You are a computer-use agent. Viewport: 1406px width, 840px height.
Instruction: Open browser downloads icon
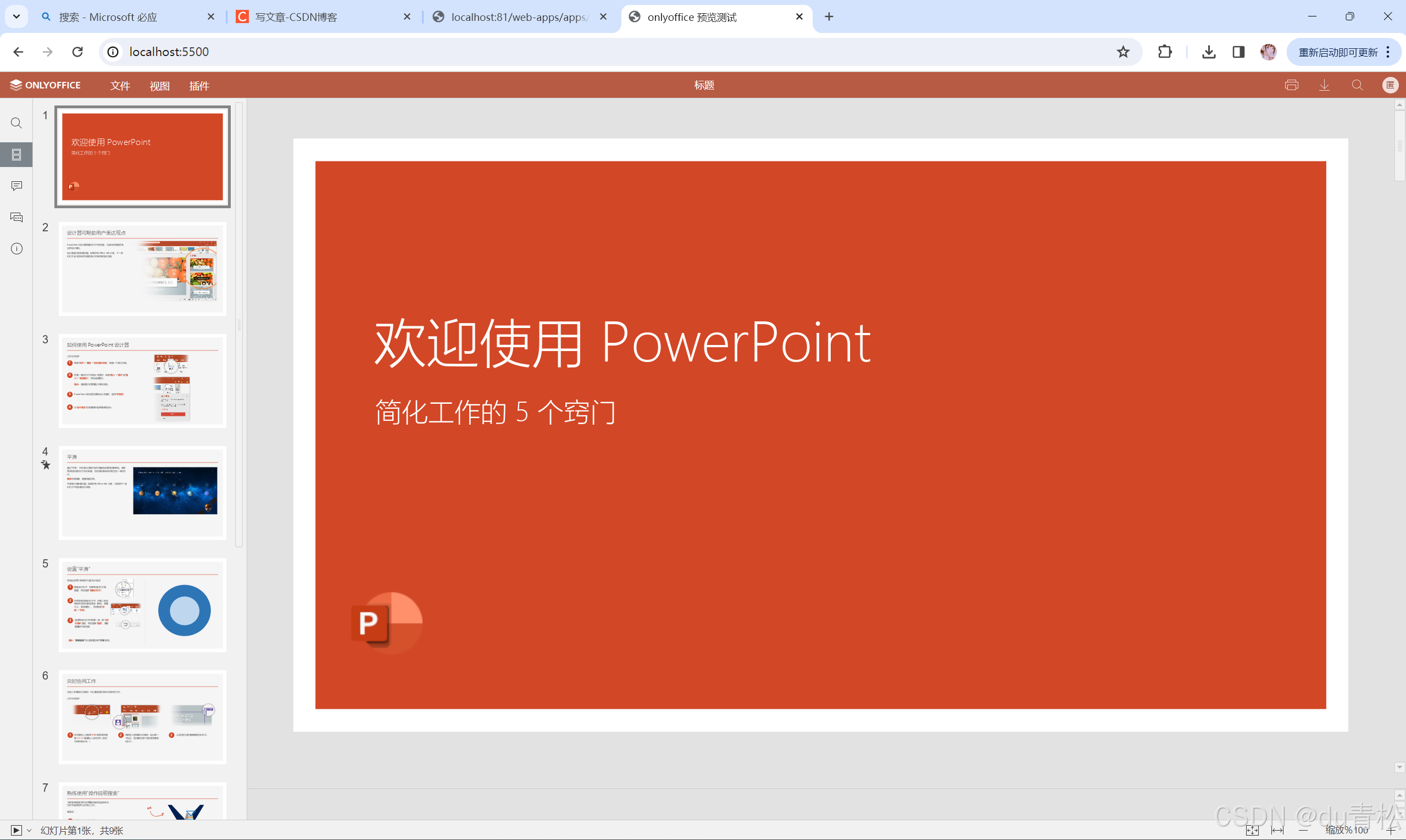pos(1208,52)
